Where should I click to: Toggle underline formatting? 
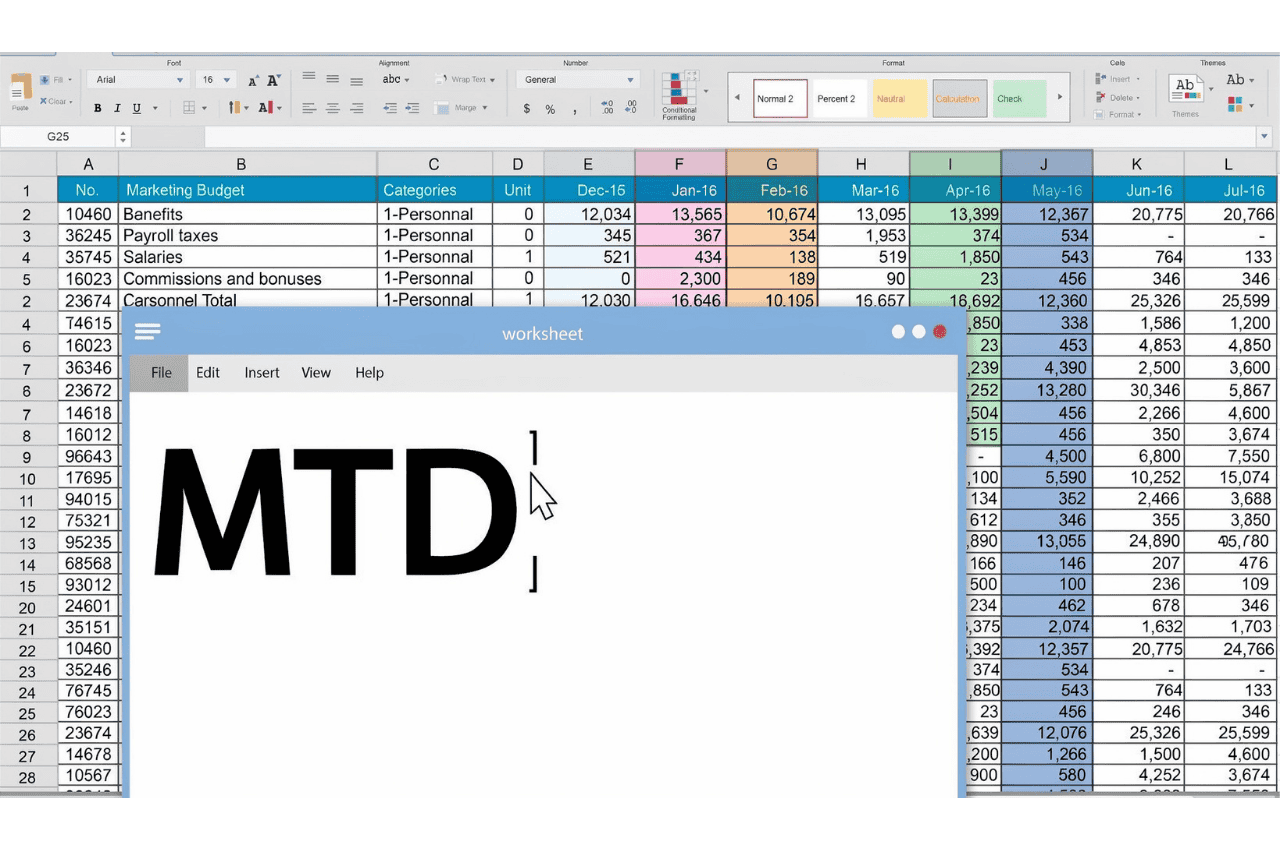pyautogui.click(x=137, y=108)
